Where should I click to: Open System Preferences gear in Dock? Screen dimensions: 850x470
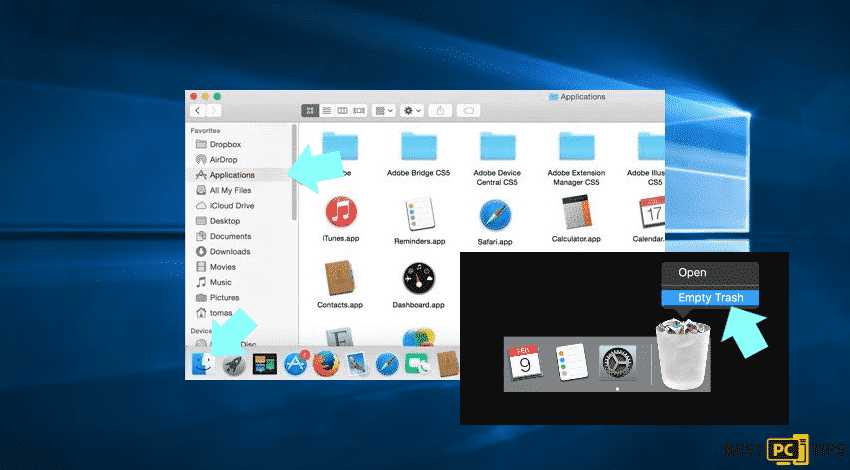(617, 363)
